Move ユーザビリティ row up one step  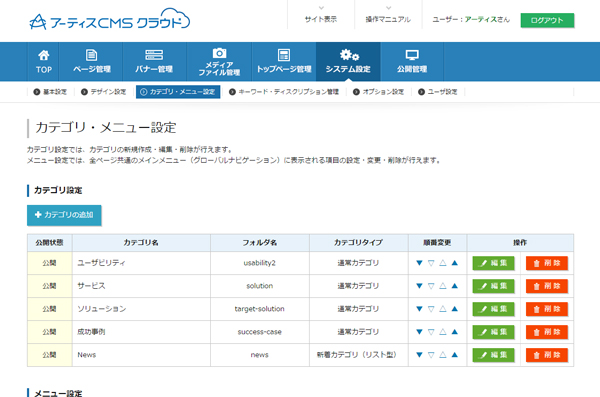[x=443, y=263]
